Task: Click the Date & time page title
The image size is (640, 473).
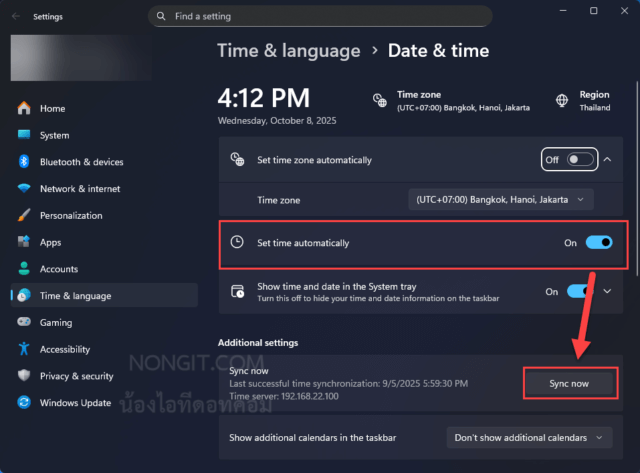Action: pos(438,51)
